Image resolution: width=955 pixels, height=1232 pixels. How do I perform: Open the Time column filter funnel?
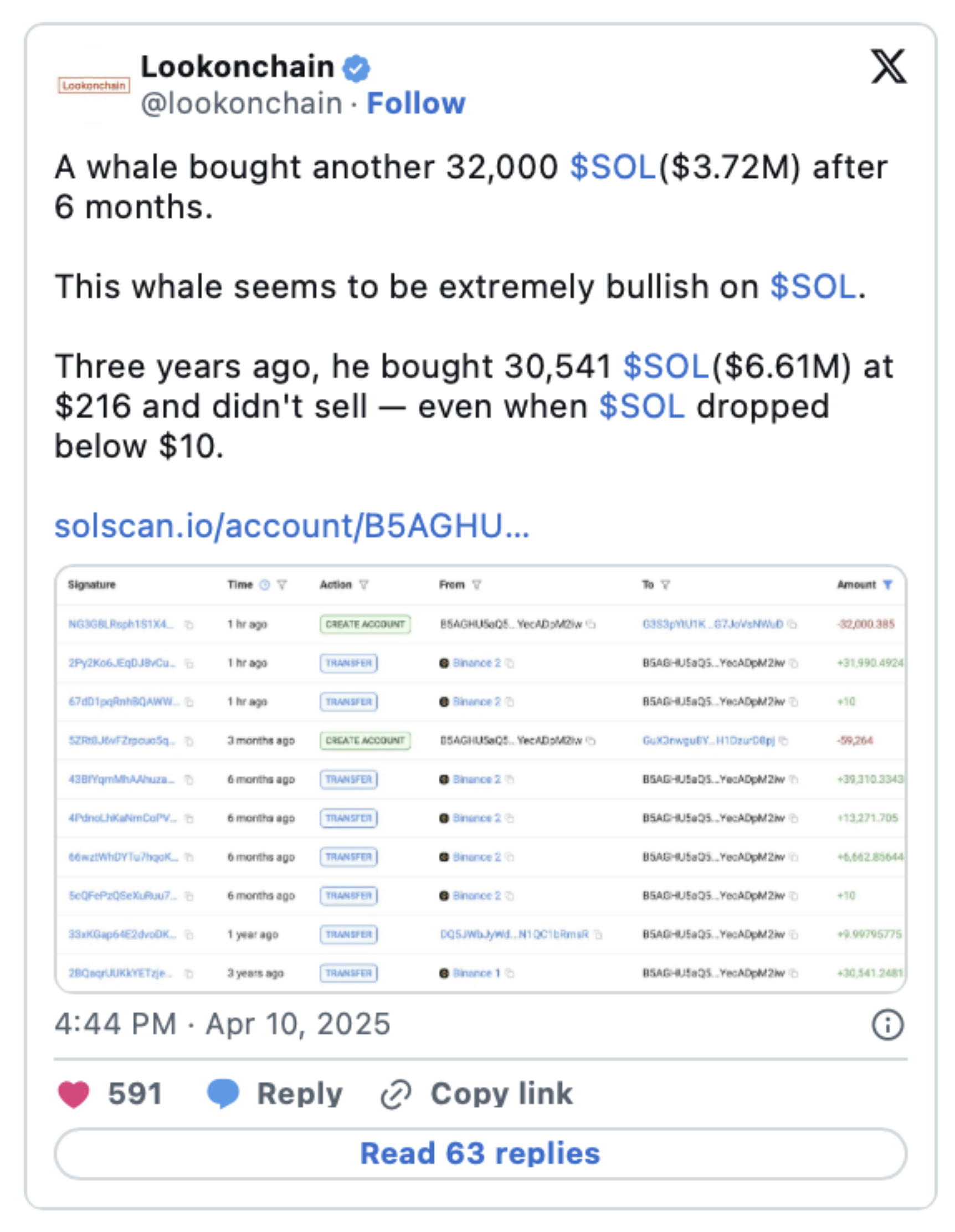click(282, 585)
